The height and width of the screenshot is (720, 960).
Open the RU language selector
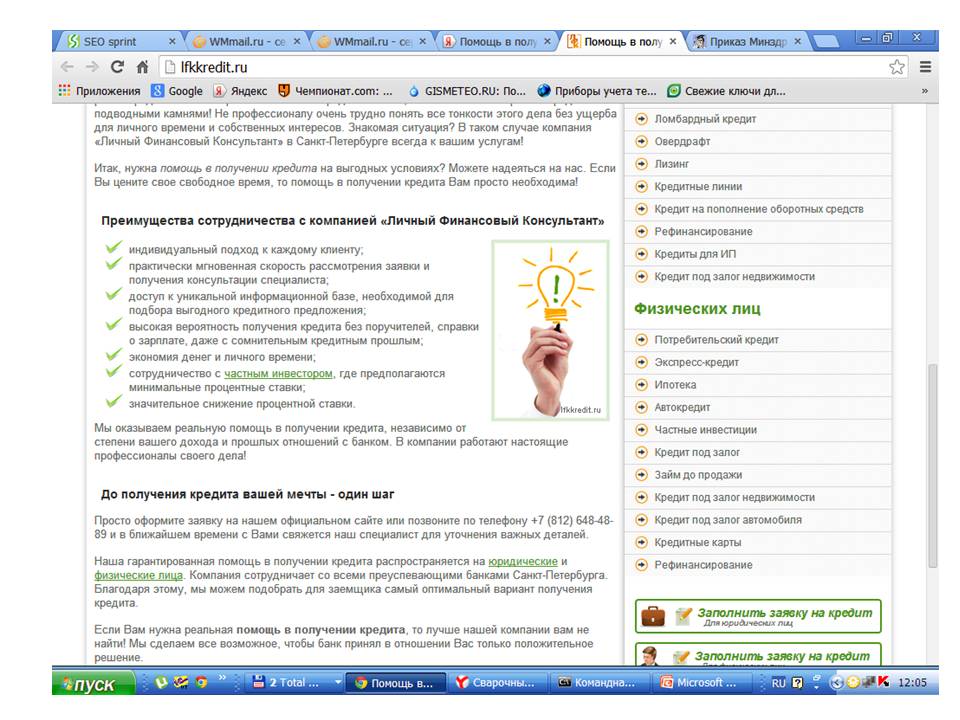[778, 683]
